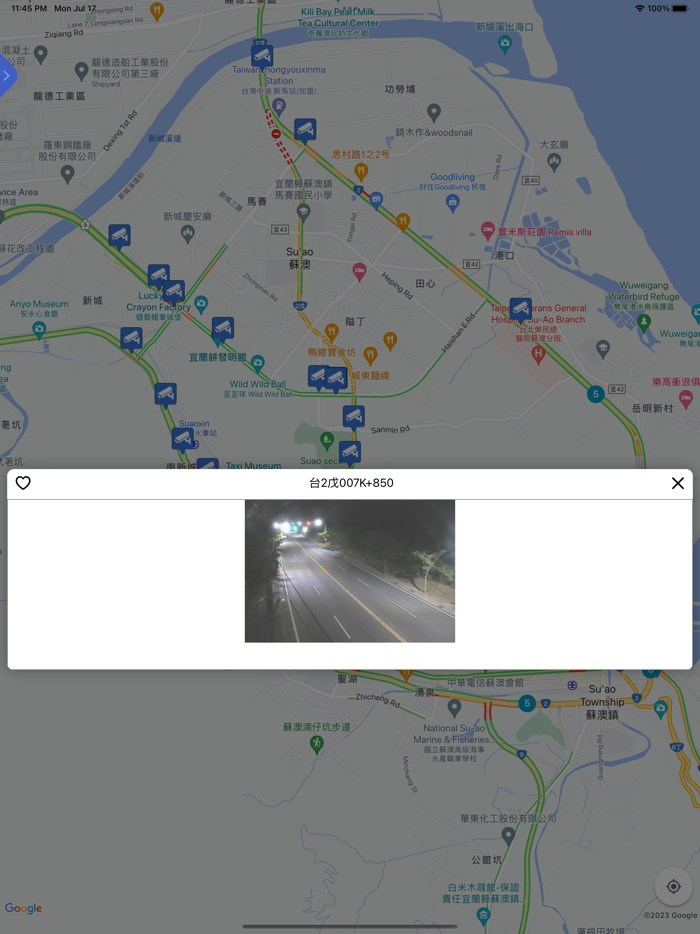700x934 pixels.
Task: Open the Google logo link
Action: click(x=23, y=908)
